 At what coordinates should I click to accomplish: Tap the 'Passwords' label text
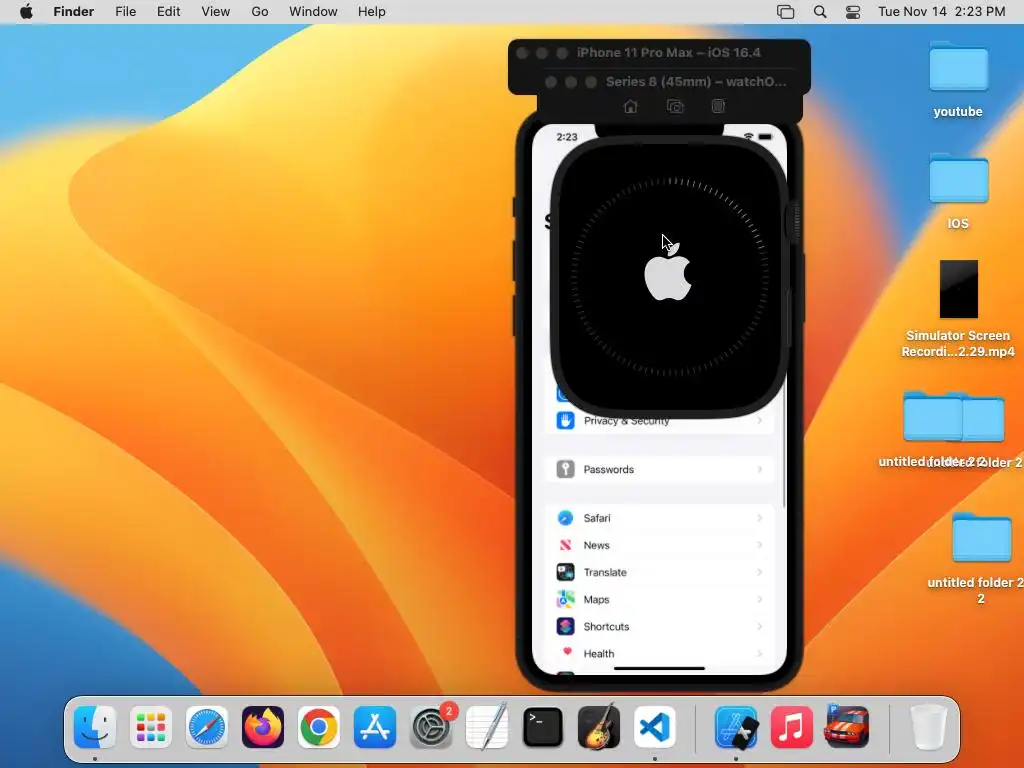point(609,470)
